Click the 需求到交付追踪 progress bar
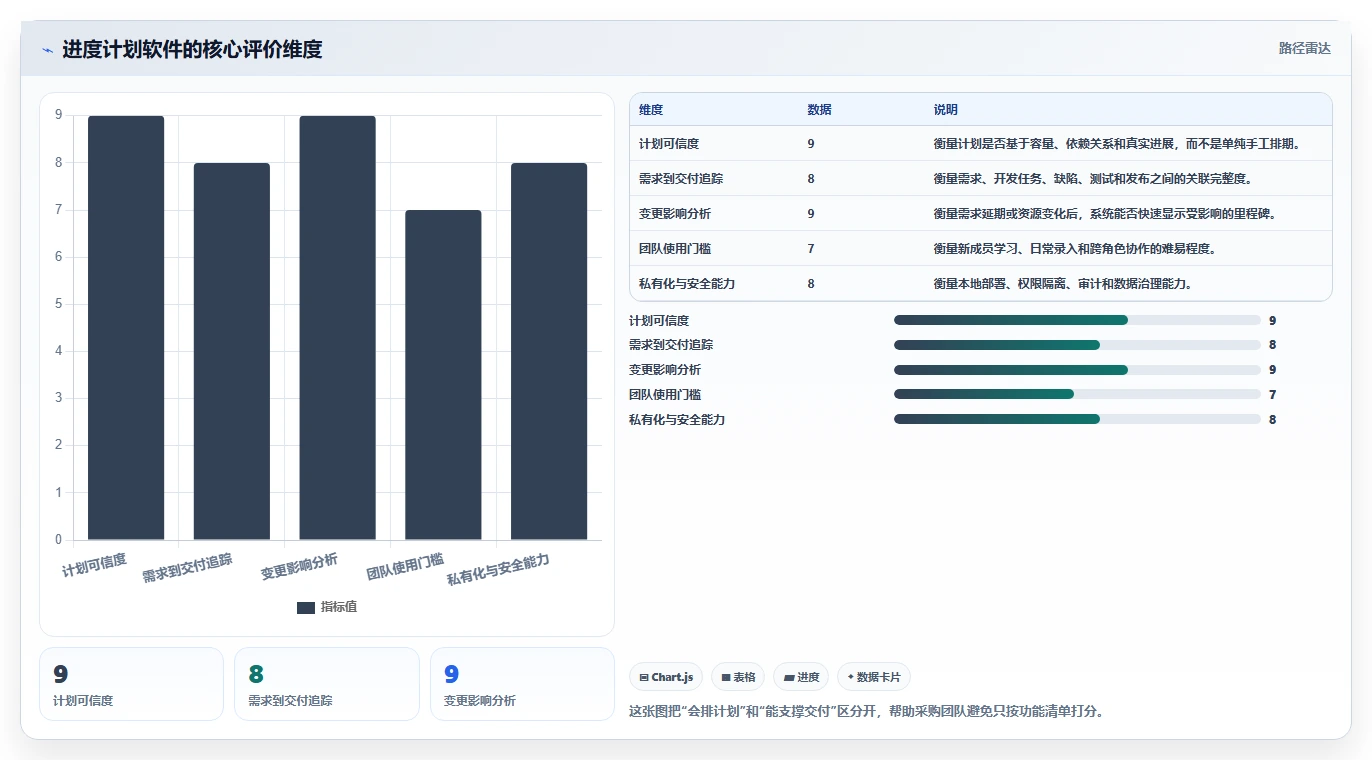Screen dimensions: 1372x760 click(x=1077, y=345)
